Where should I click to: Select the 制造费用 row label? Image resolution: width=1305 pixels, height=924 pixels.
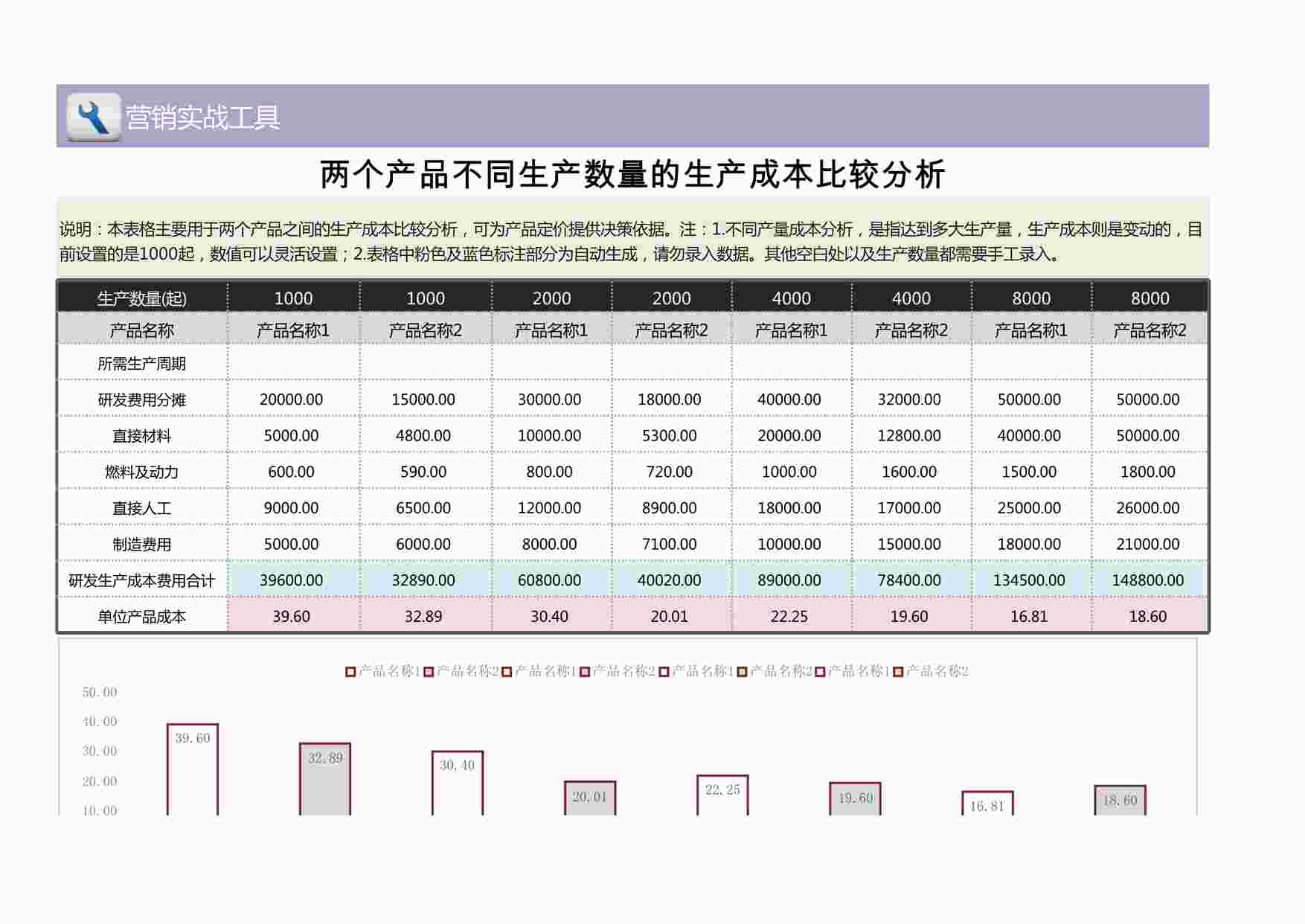(142, 544)
